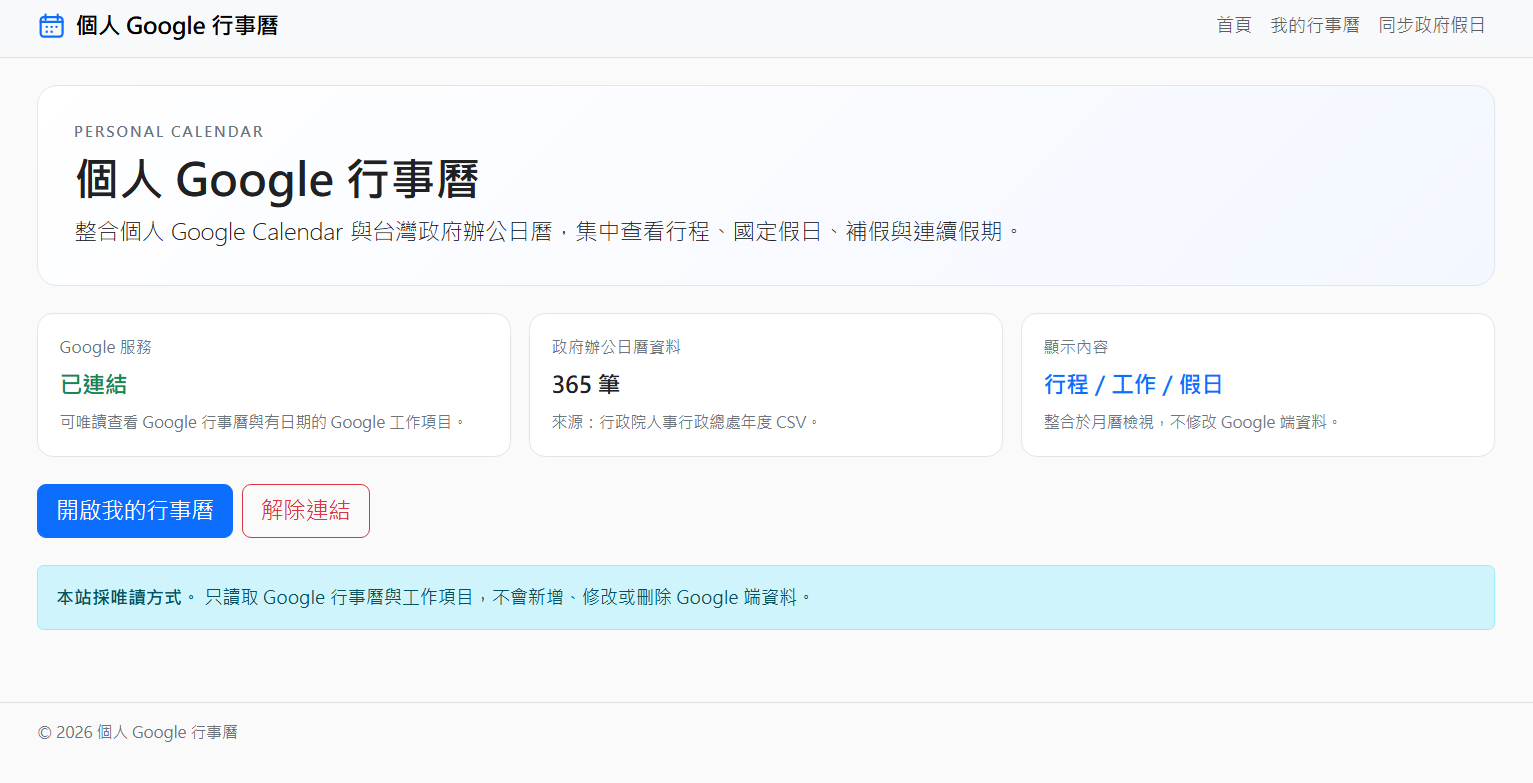Click the 解除連結 button
1533x783 pixels.
coord(306,511)
